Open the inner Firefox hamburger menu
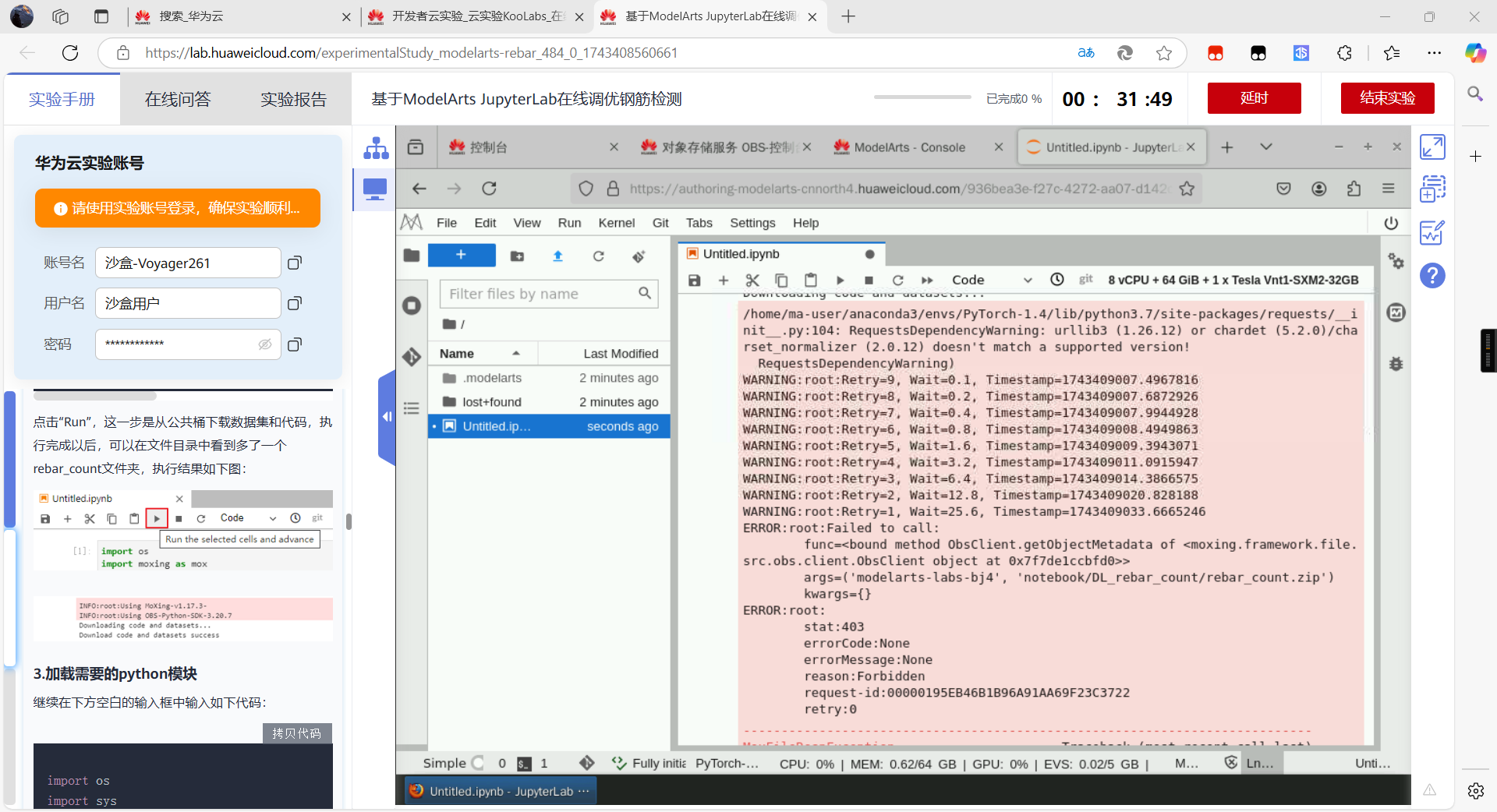 pos(1388,189)
